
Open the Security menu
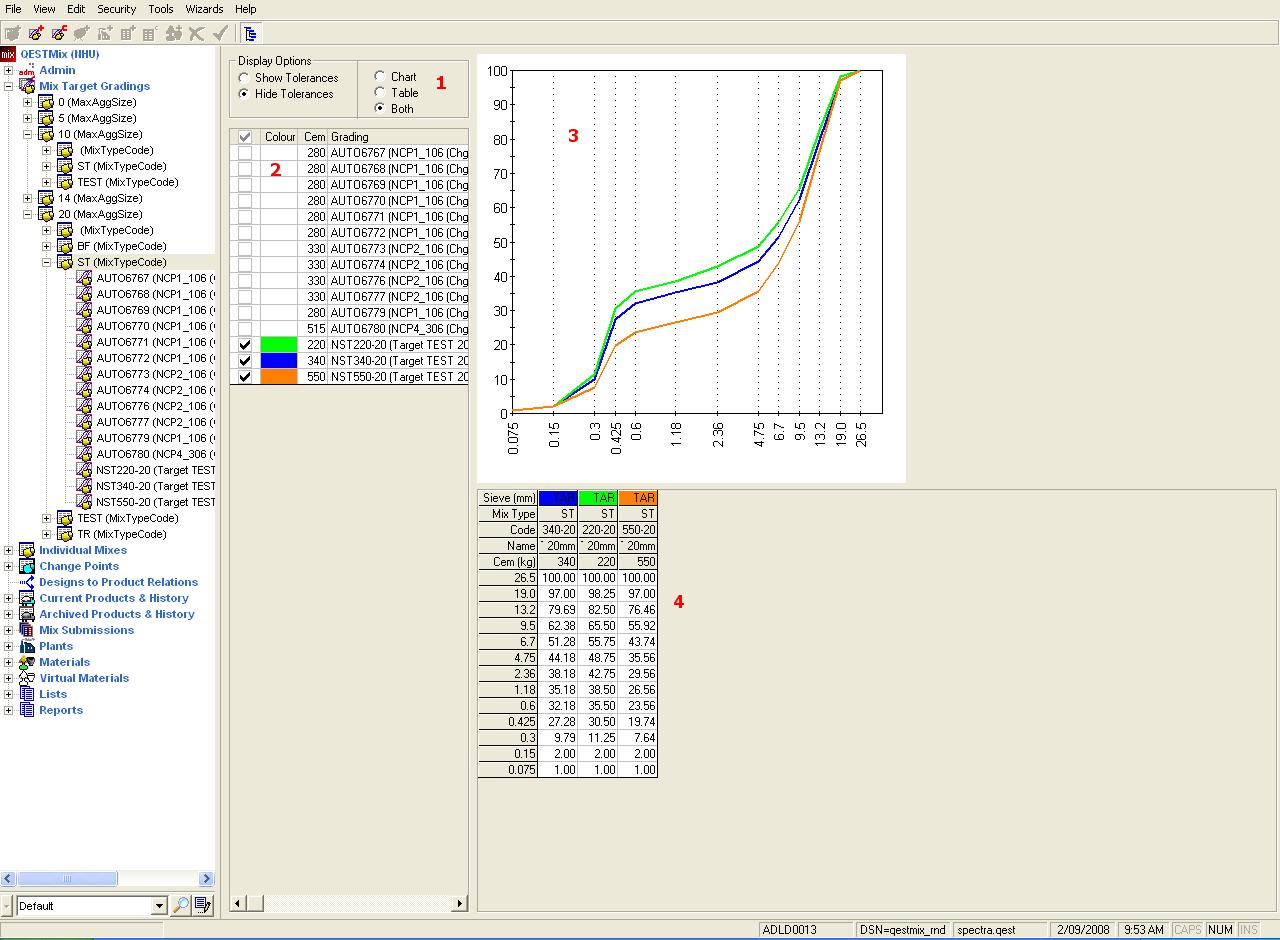tap(116, 9)
